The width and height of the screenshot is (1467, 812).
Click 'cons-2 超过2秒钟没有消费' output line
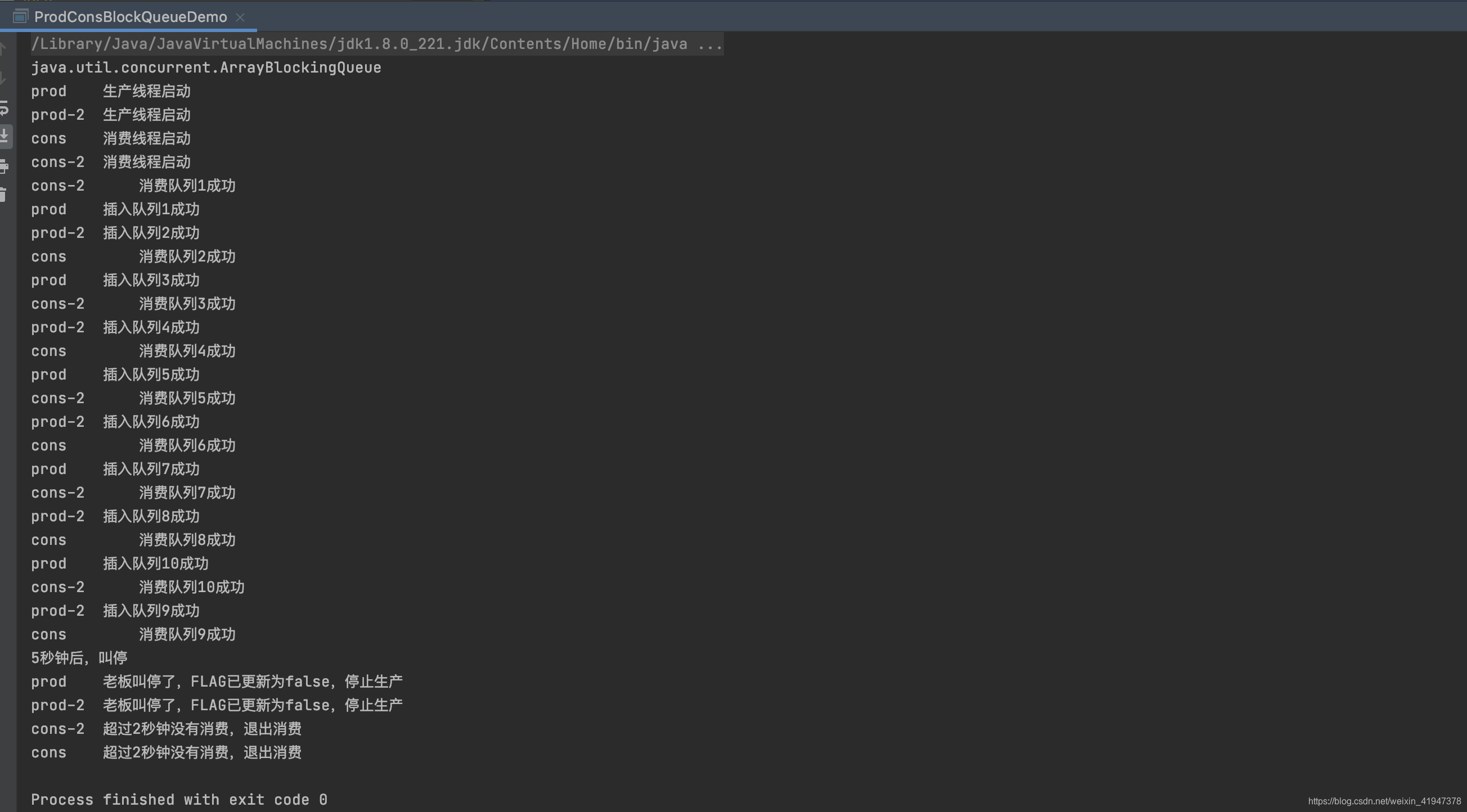166,729
